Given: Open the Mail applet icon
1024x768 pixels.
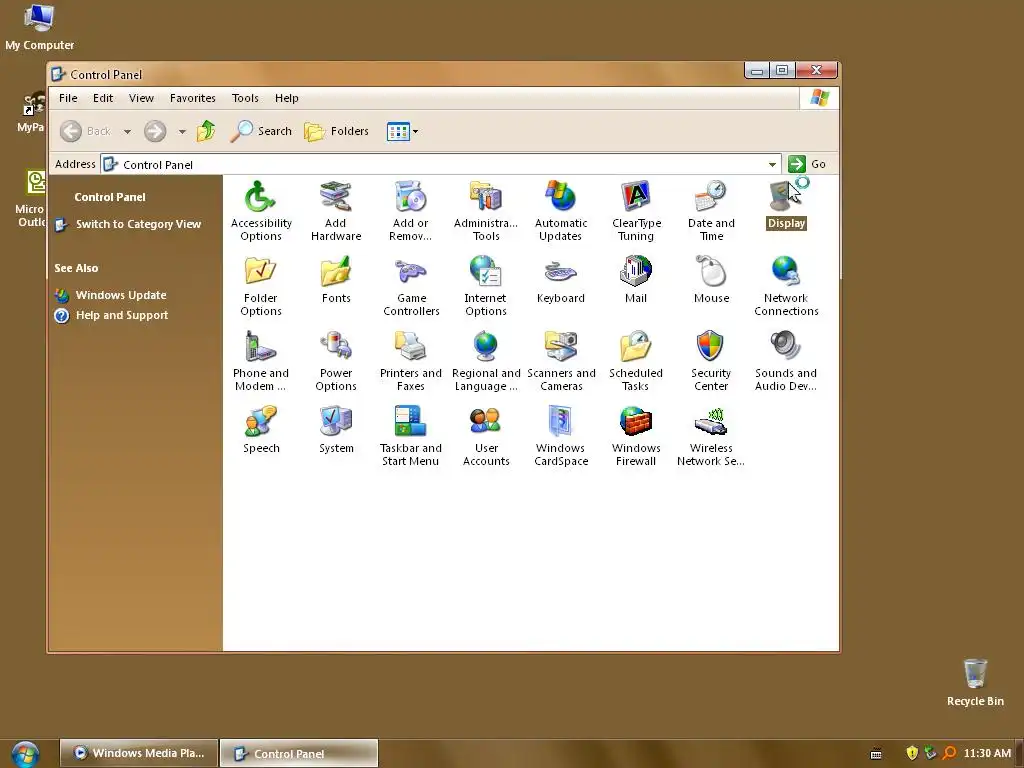Looking at the screenshot, I should (636, 280).
